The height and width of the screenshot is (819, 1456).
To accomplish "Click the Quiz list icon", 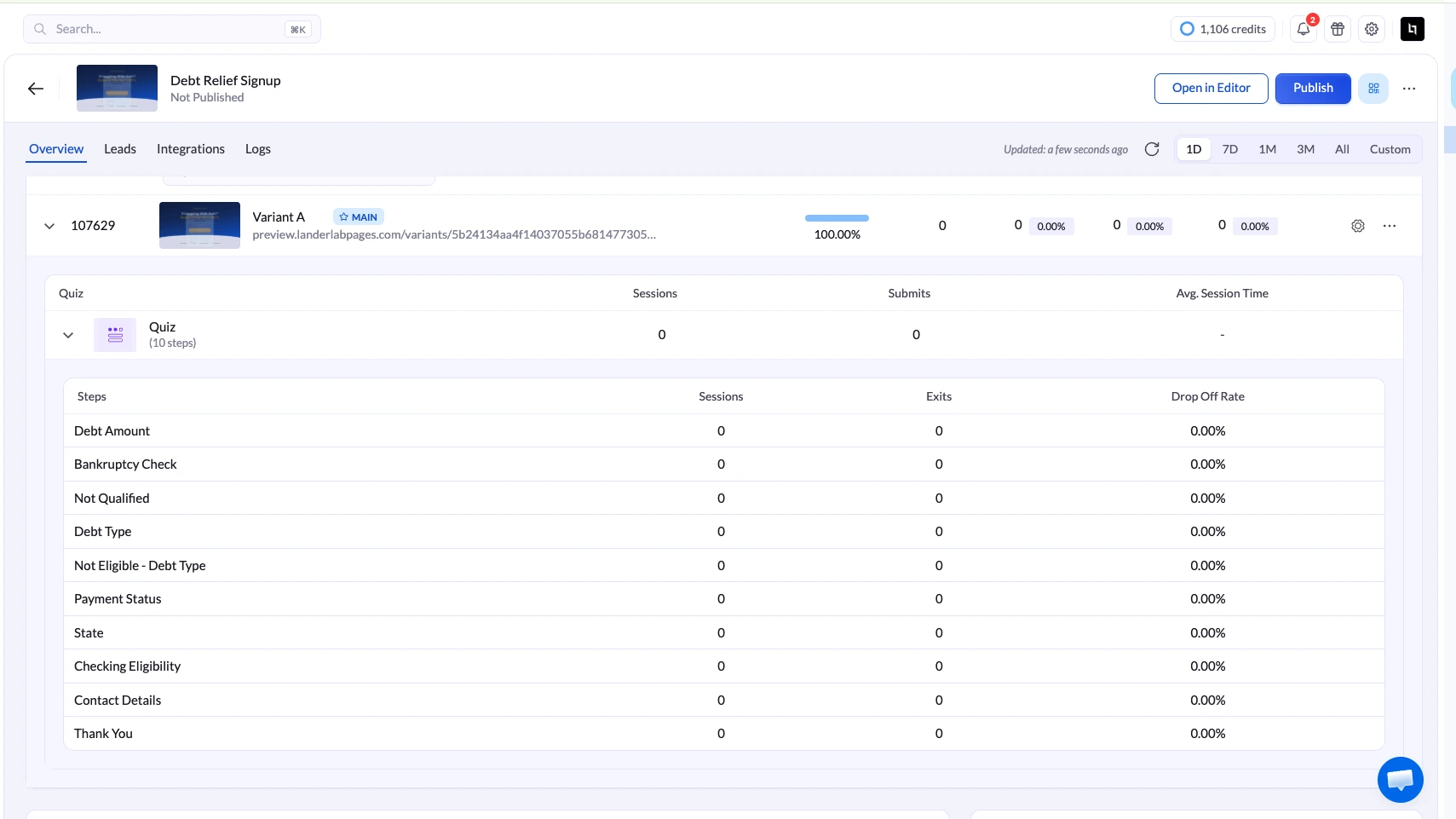I will (x=115, y=335).
